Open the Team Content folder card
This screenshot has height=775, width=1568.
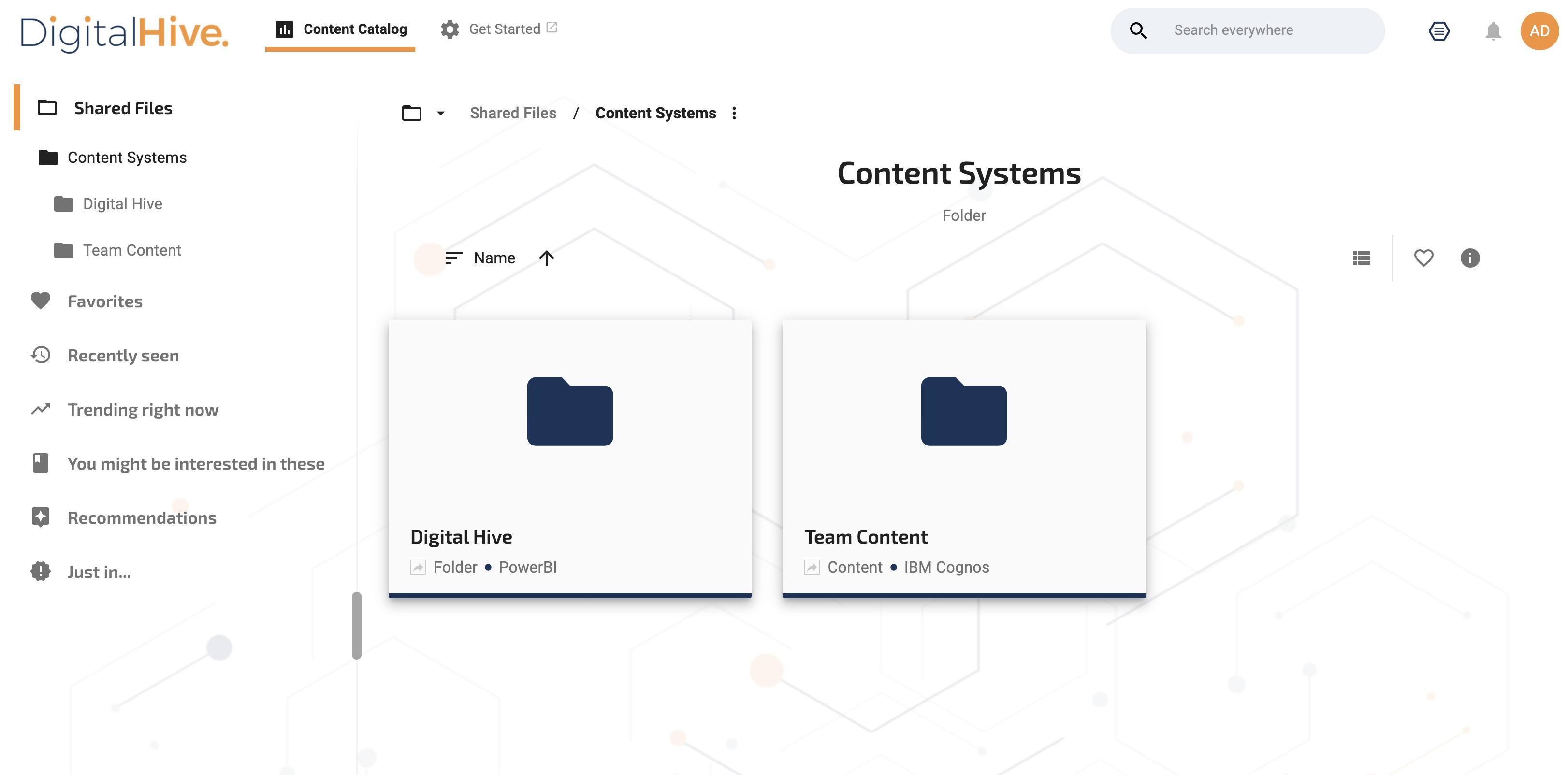(964, 459)
